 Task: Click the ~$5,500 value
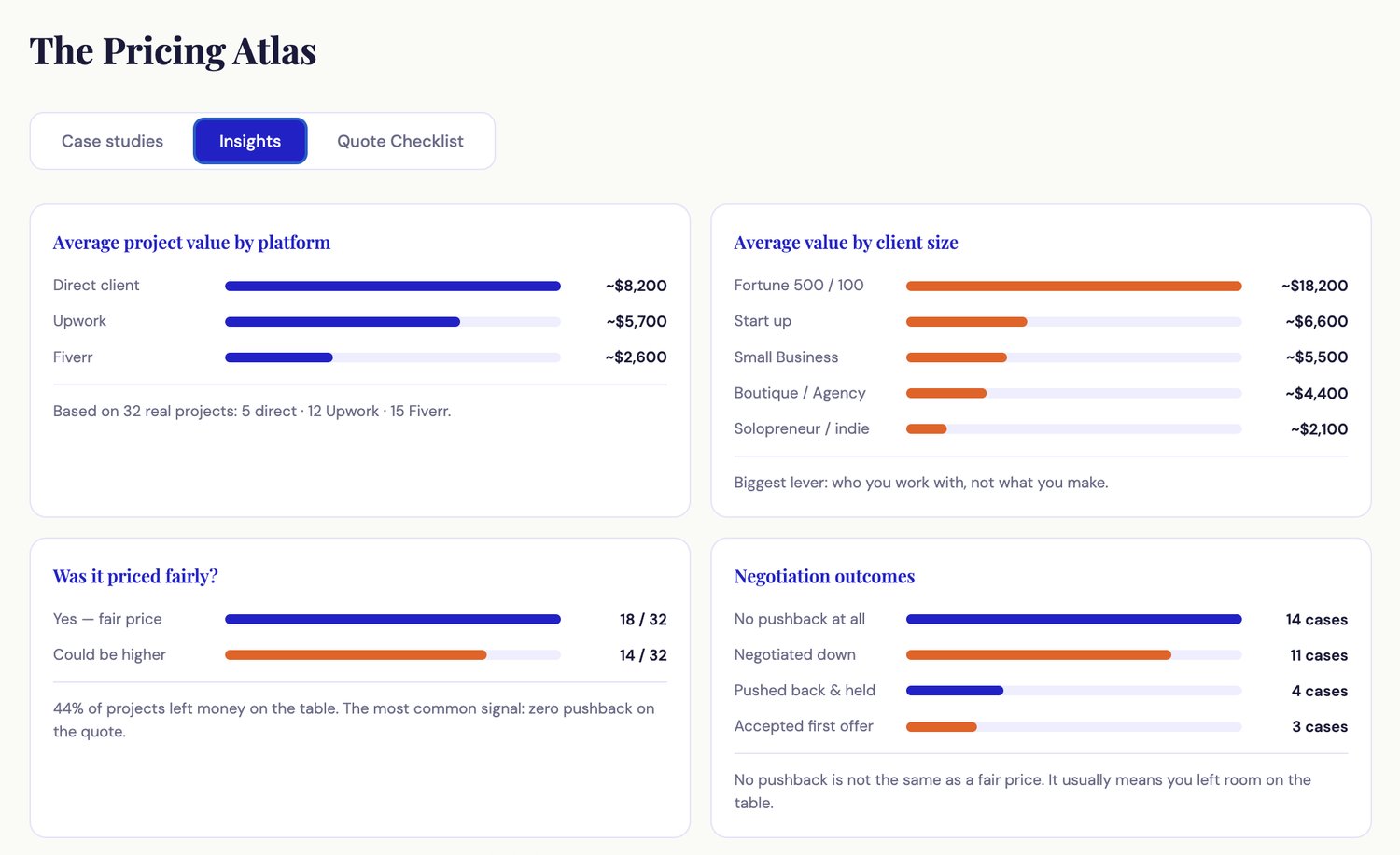1317,357
